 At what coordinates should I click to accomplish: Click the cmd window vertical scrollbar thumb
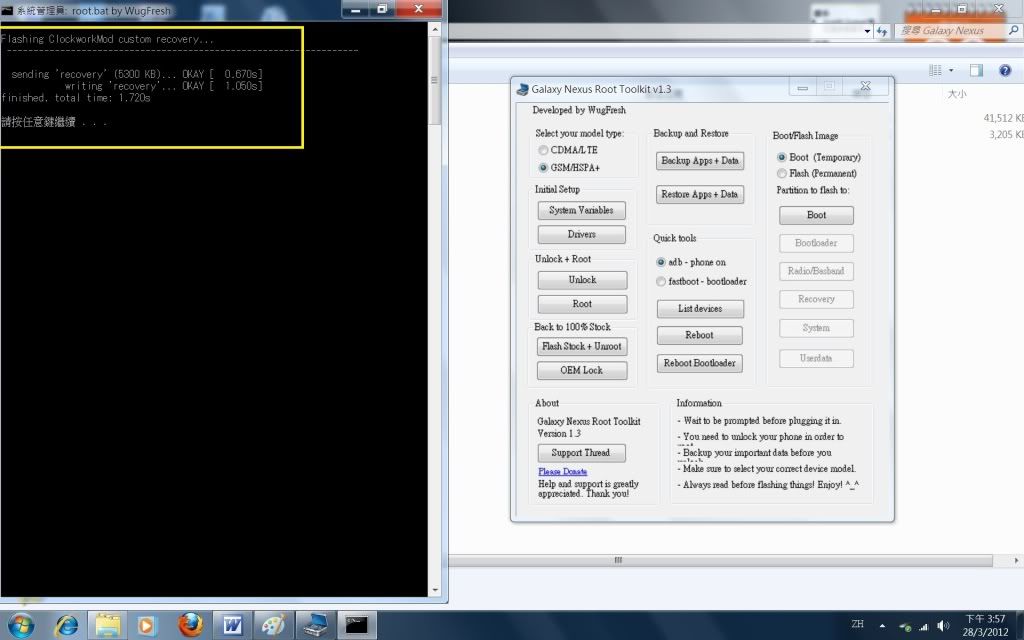tap(435, 81)
